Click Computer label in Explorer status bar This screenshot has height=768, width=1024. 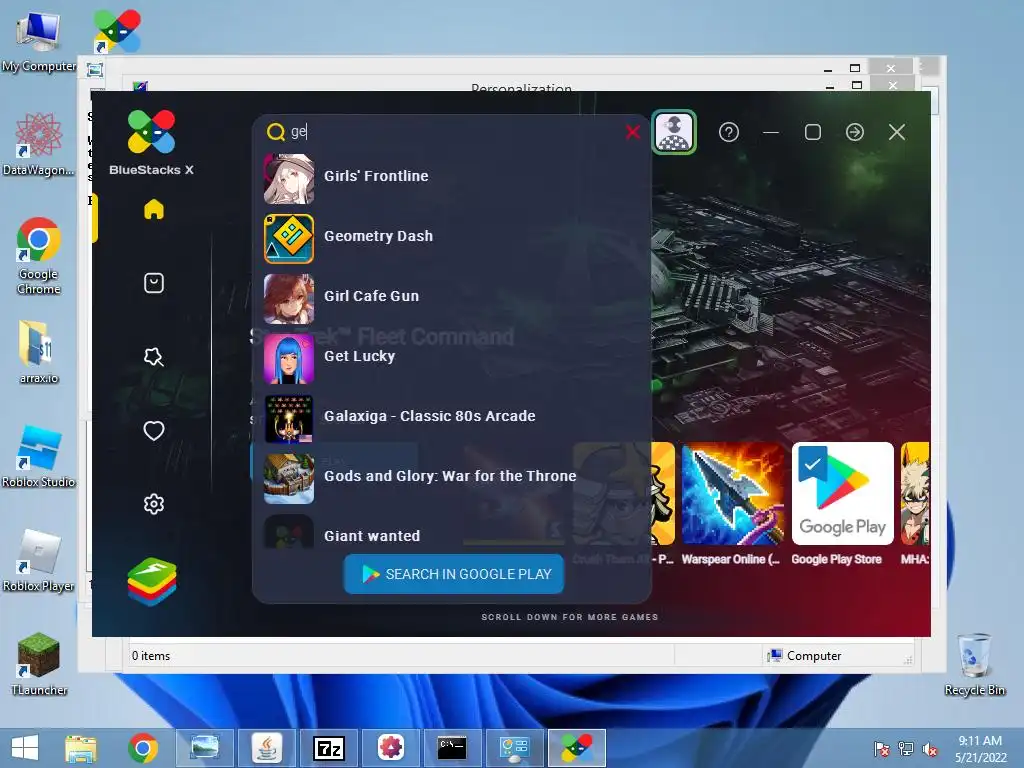[814, 656]
